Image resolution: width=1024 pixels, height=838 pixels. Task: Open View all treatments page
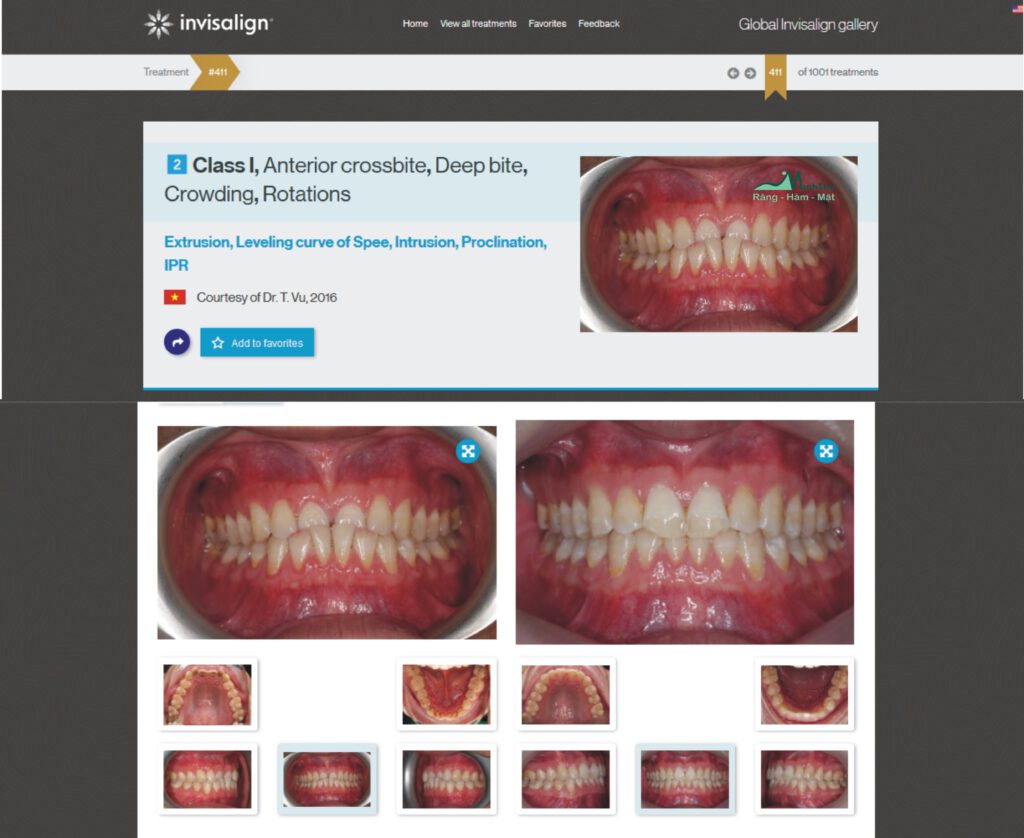tap(478, 24)
